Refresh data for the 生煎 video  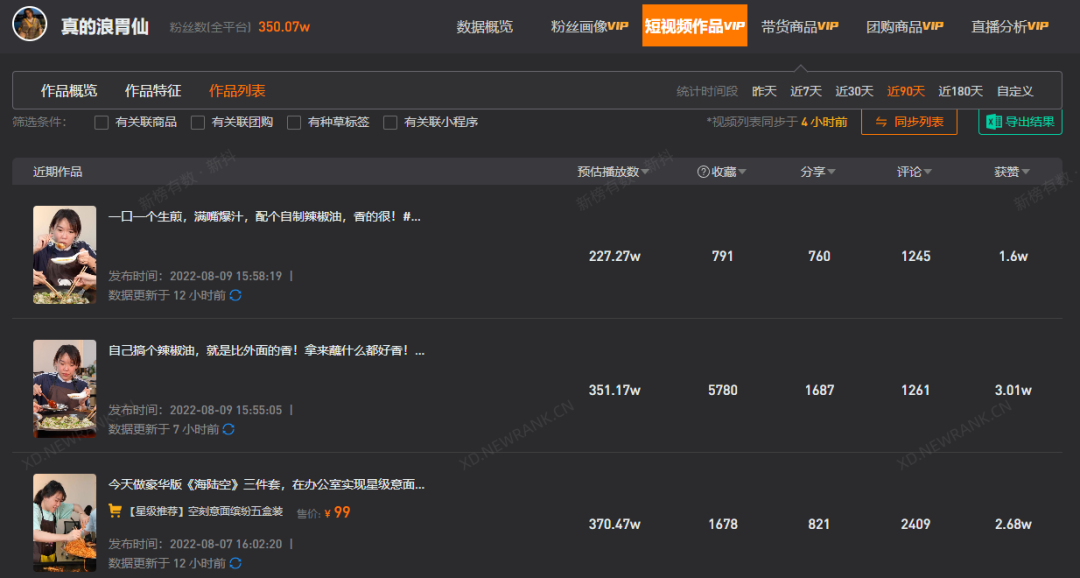(x=236, y=295)
